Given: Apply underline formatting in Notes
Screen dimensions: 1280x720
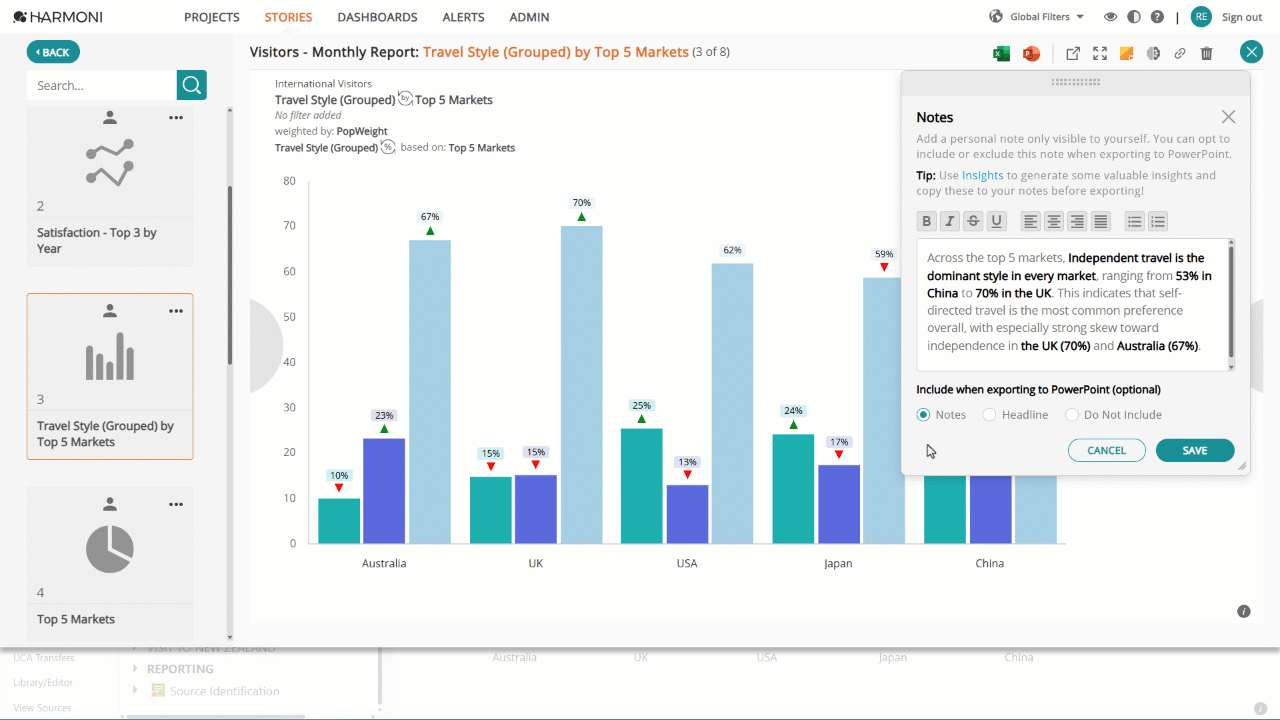Looking at the screenshot, I should click(x=996, y=222).
